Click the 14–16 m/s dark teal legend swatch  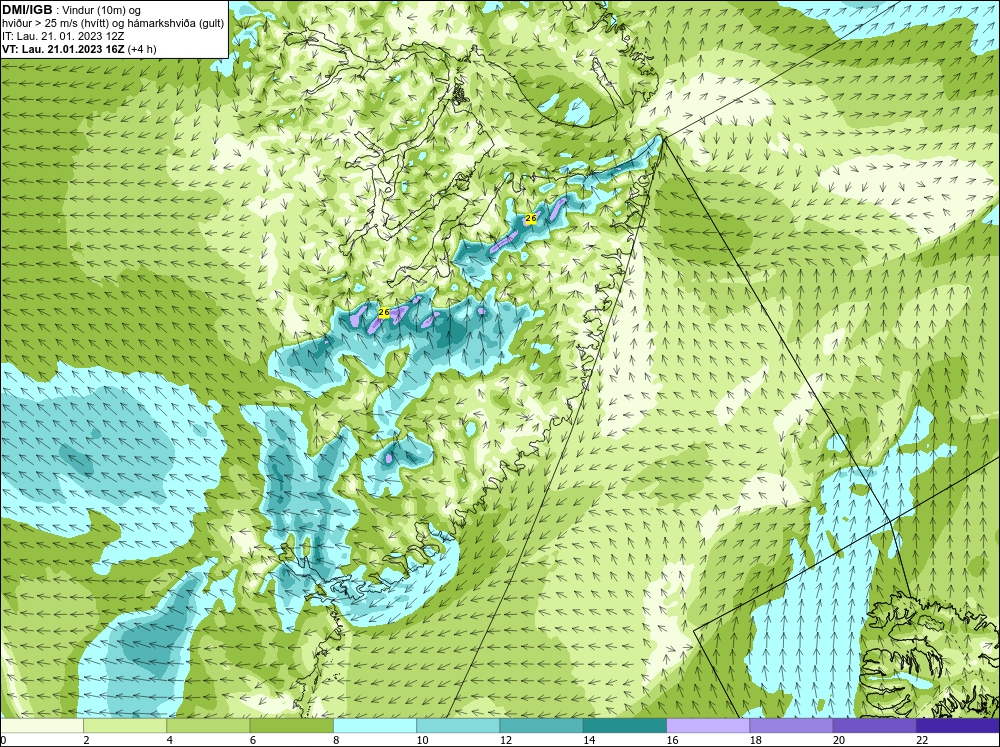(x=625, y=726)
